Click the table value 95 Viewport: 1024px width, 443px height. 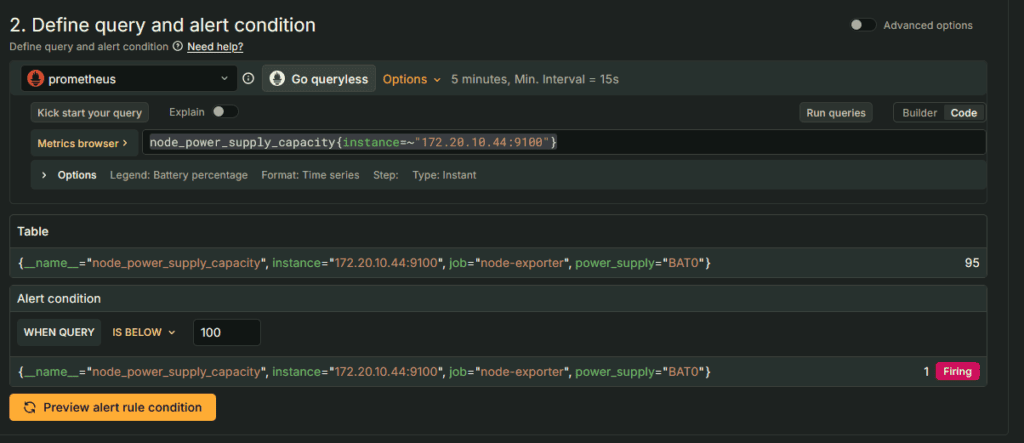[x=972, y=263]
